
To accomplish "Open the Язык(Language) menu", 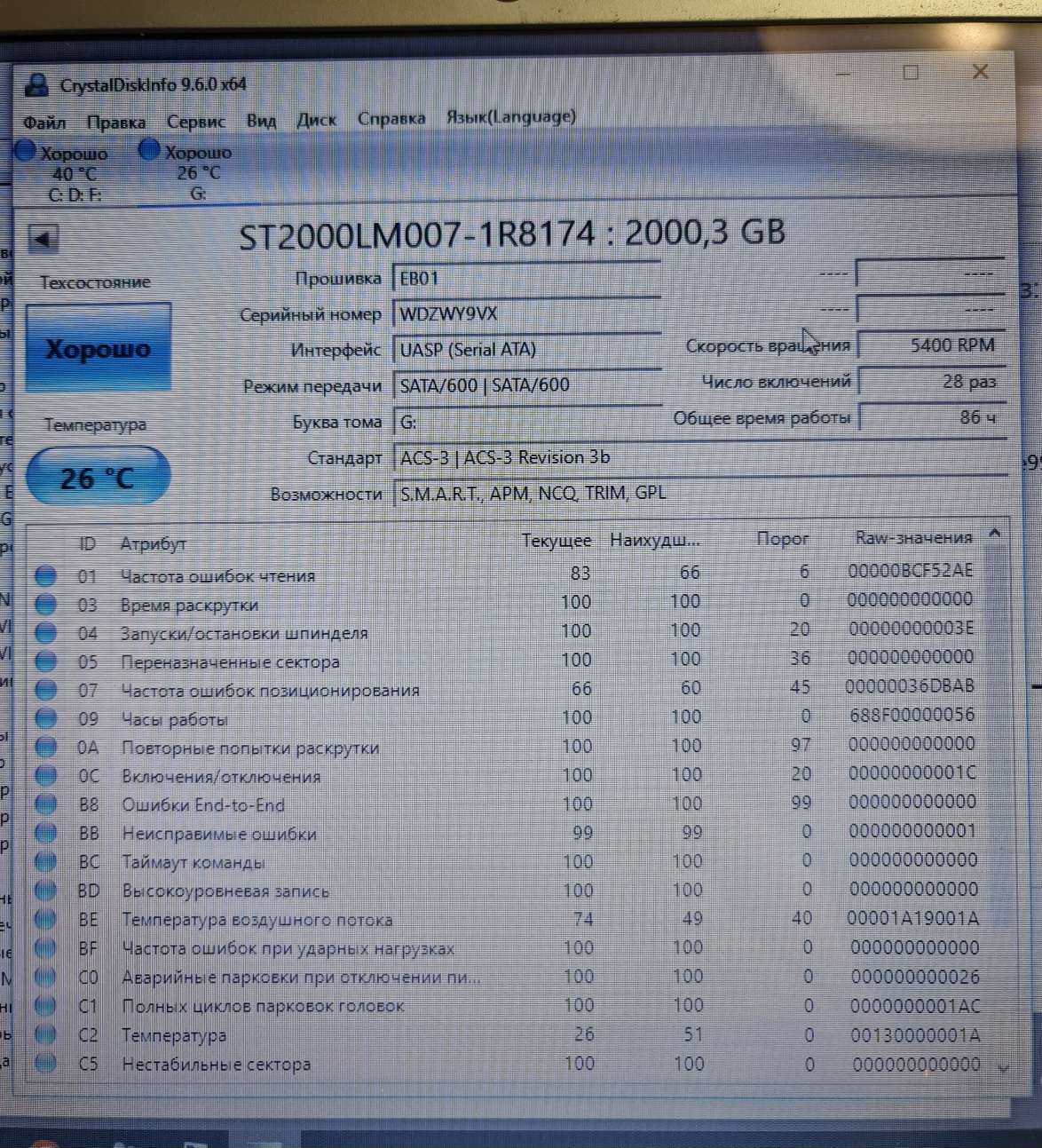I will pos(510,116).
